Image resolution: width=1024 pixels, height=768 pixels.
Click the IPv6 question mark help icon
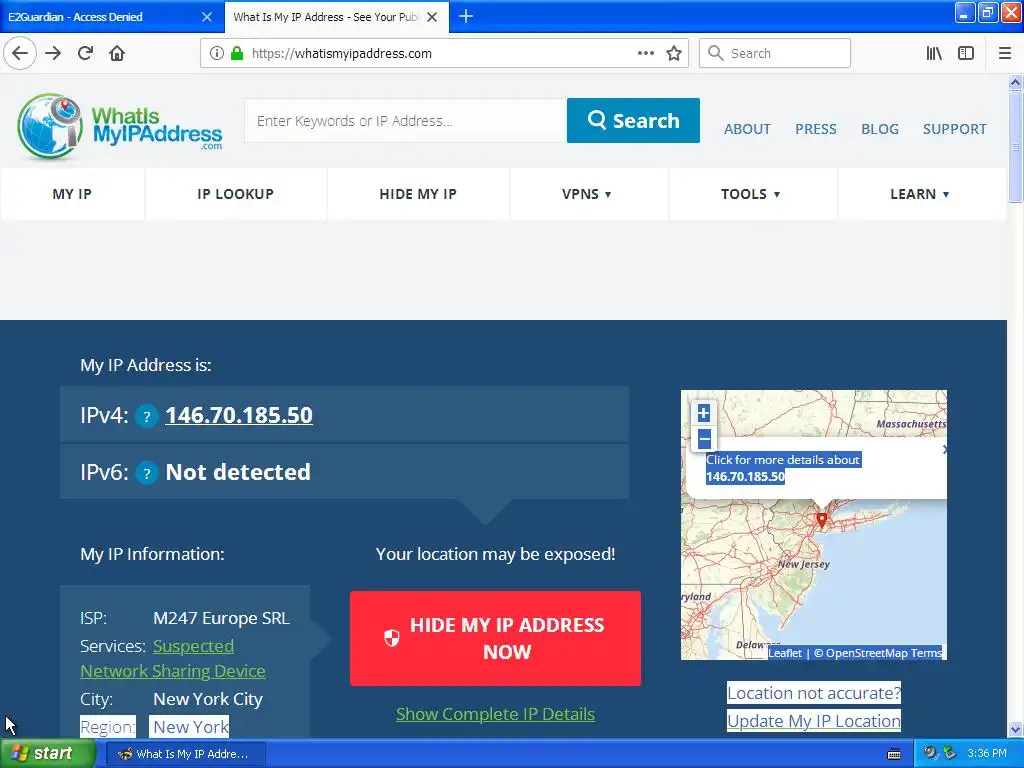pyautogui.click(x=147, y=473)
